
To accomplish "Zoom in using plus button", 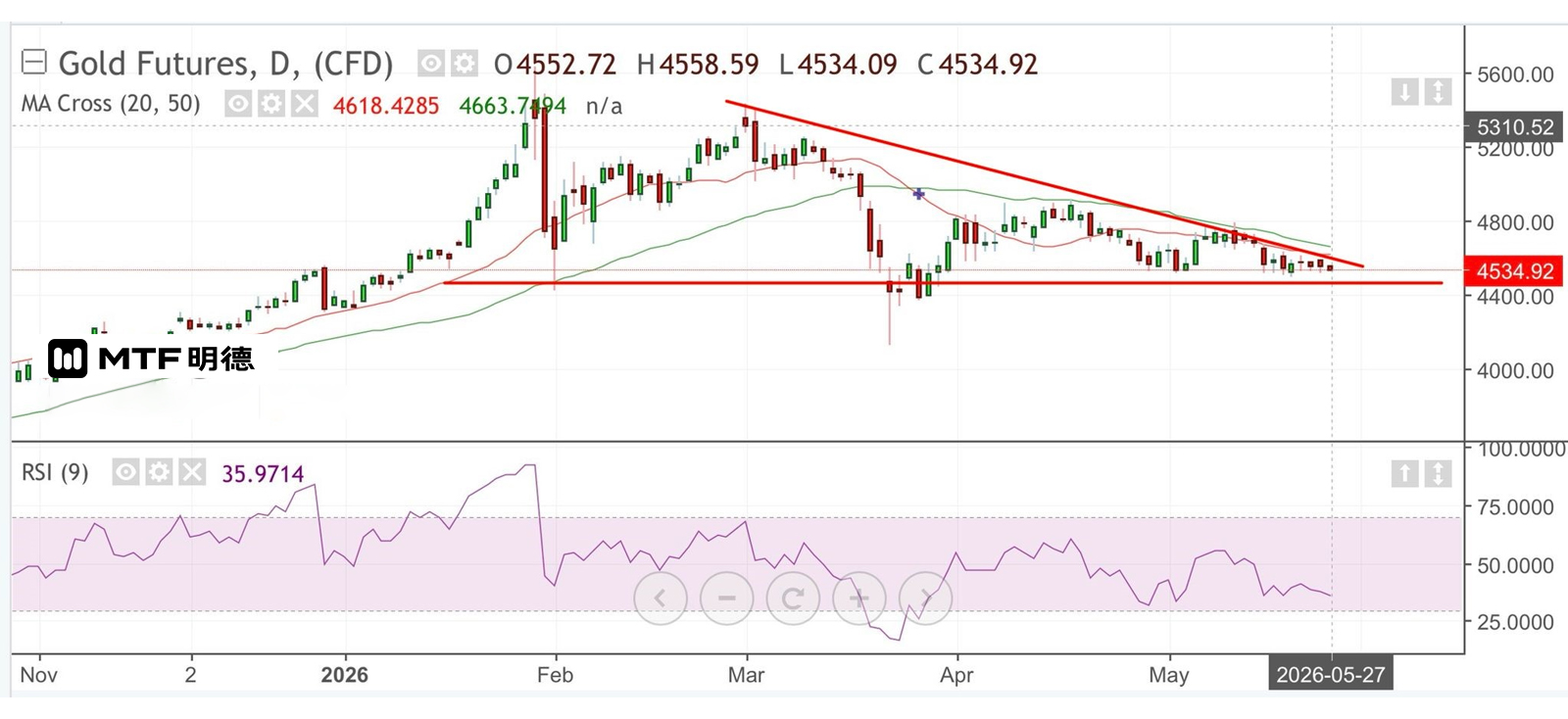I will pos(859,598).
